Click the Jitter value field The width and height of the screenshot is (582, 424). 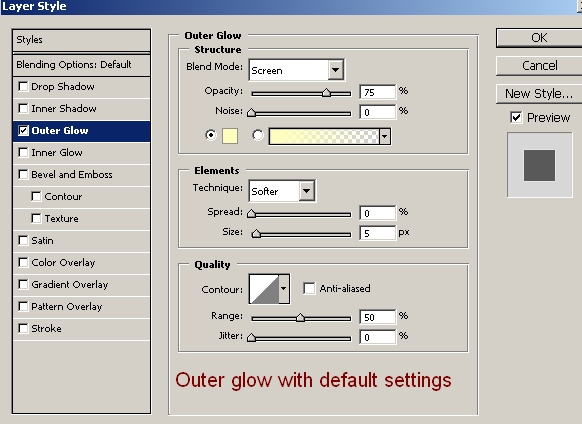(x=377, y=337)
